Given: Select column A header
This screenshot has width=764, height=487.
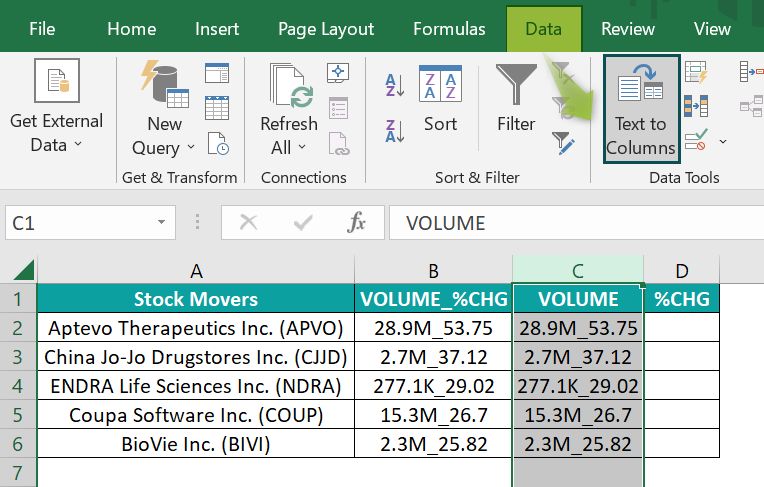Looking at the screenshot, I should click(x=196, y=271).
